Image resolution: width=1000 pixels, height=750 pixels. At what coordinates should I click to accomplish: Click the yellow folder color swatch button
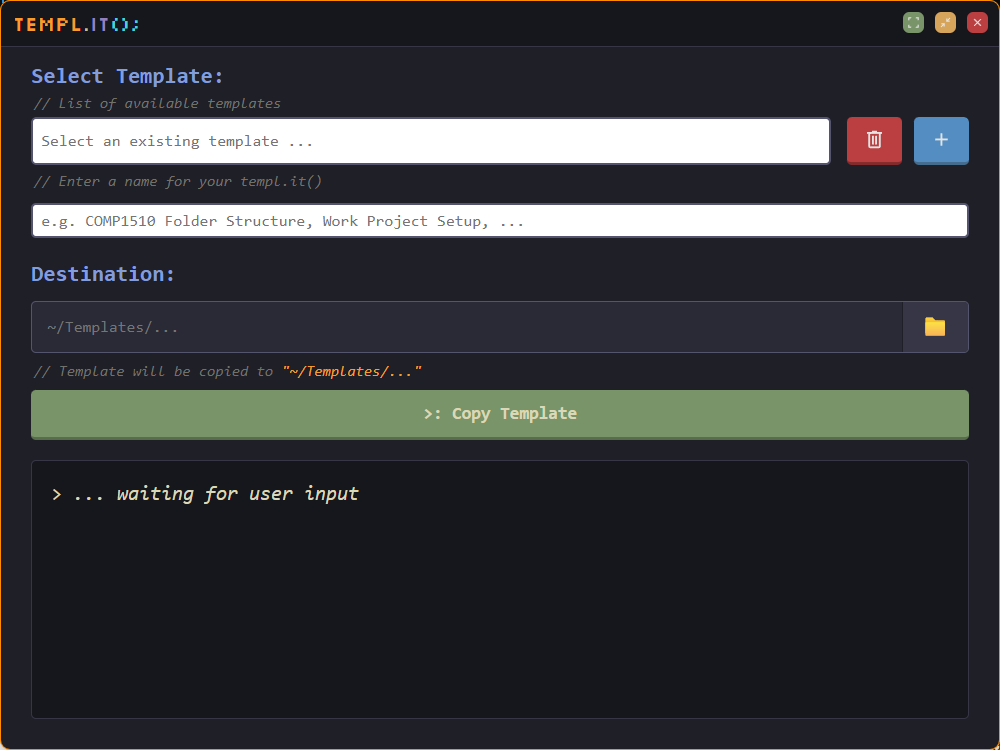click(x=936, y=326)
